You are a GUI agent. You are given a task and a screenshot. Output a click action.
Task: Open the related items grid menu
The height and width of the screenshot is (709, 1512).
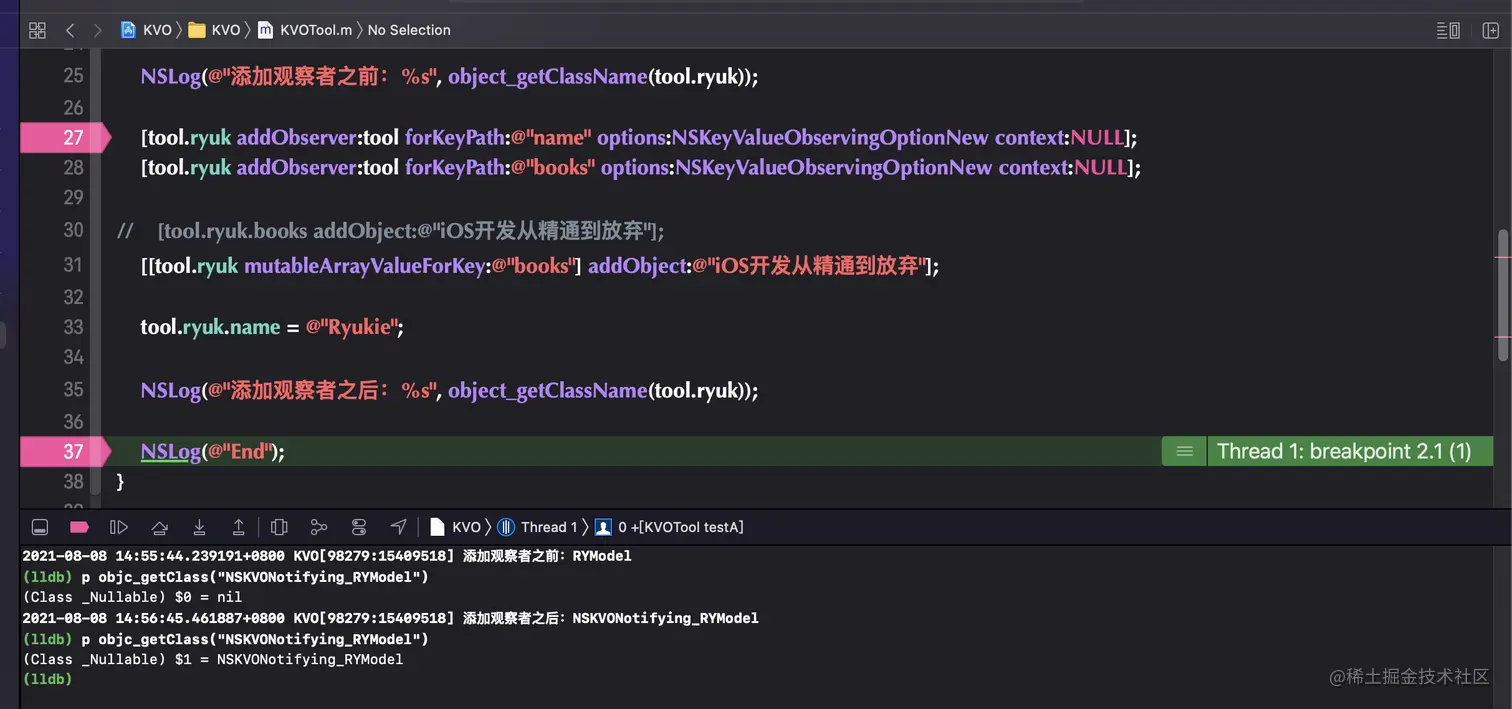pos(37,30)
